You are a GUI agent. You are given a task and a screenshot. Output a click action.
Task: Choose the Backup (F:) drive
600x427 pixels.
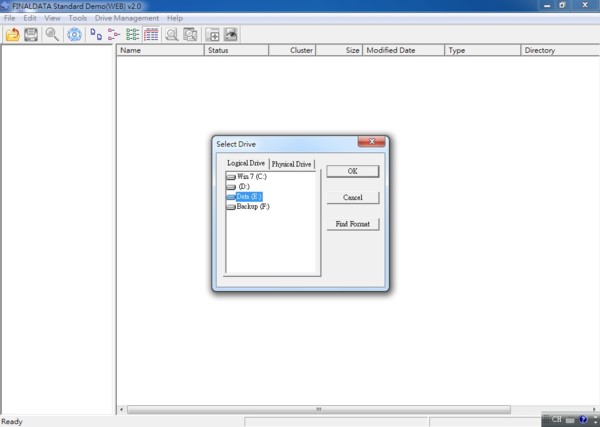(x=252, y=206)
